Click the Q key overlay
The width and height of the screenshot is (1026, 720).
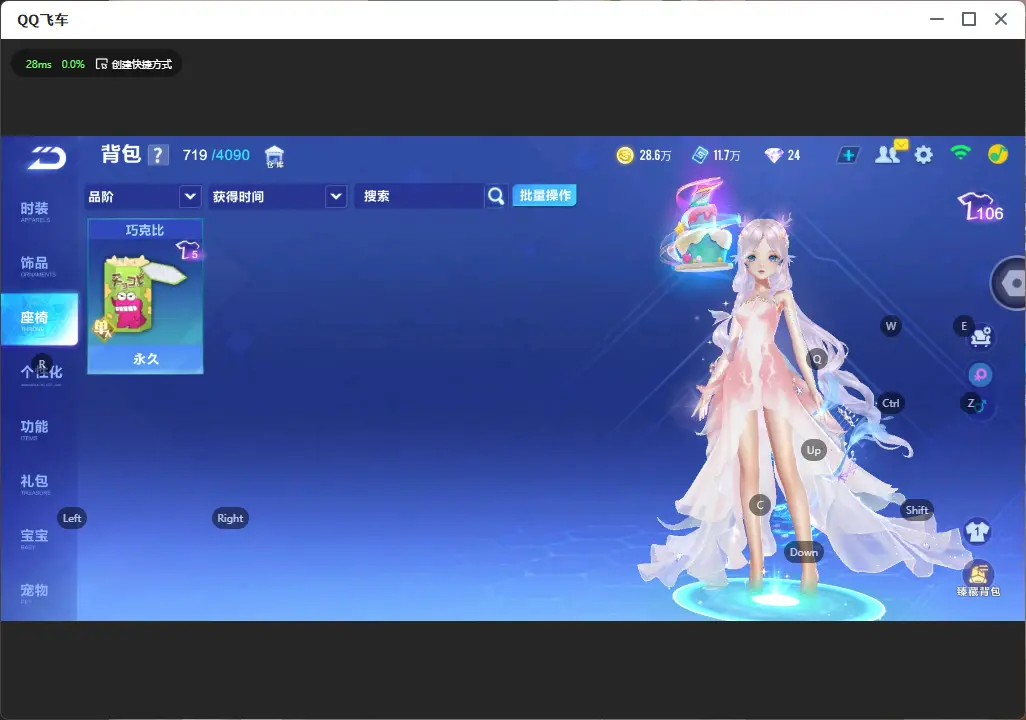click(817, 359)
